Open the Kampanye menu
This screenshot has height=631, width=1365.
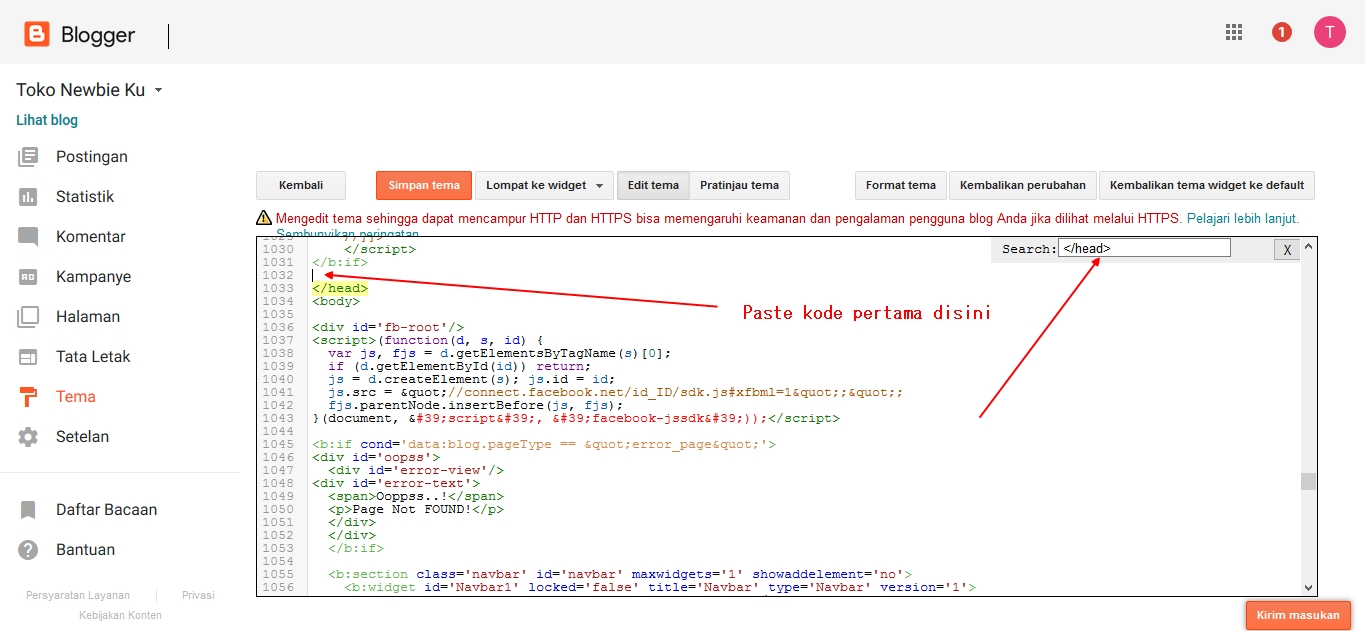[93, 277]
